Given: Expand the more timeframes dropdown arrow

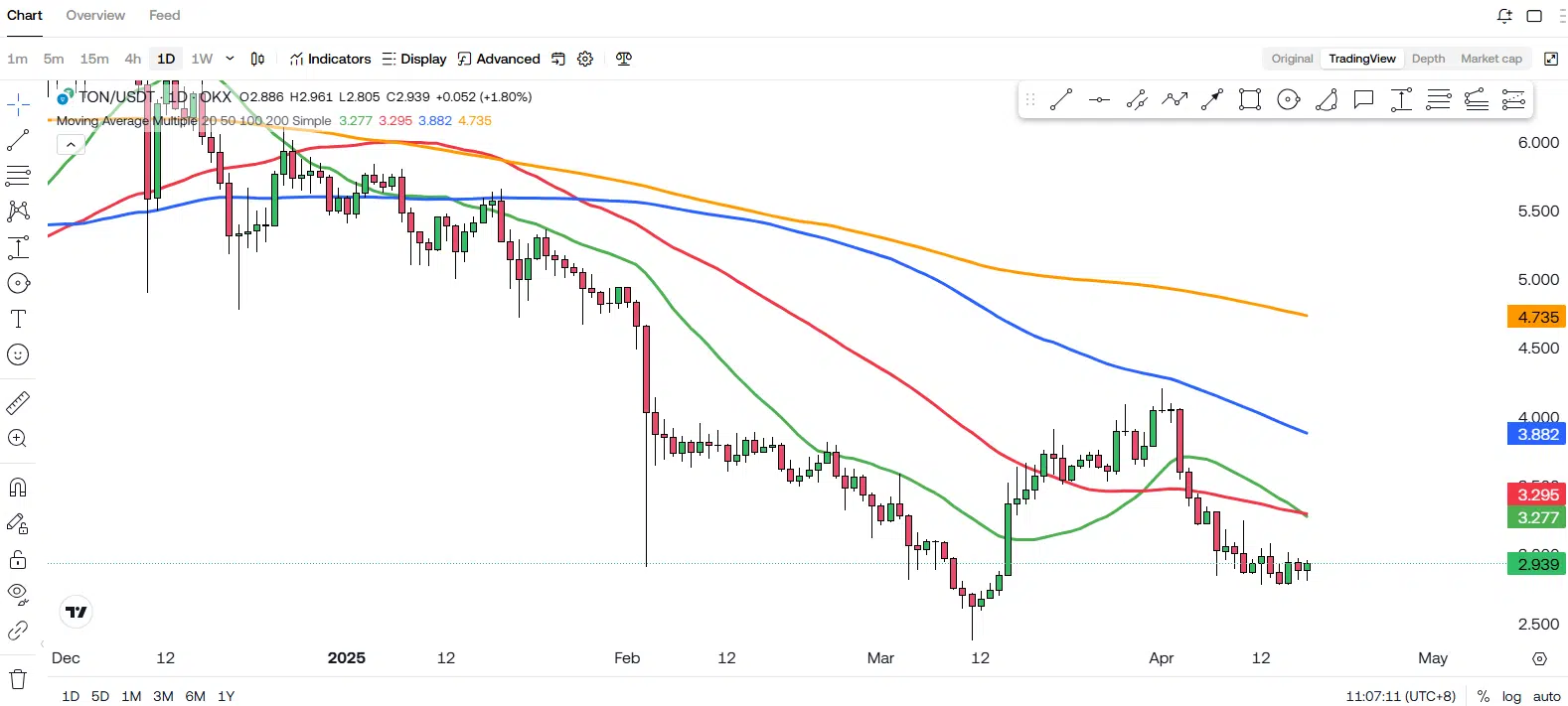Looking at the screenshot, I should point(230,59).
